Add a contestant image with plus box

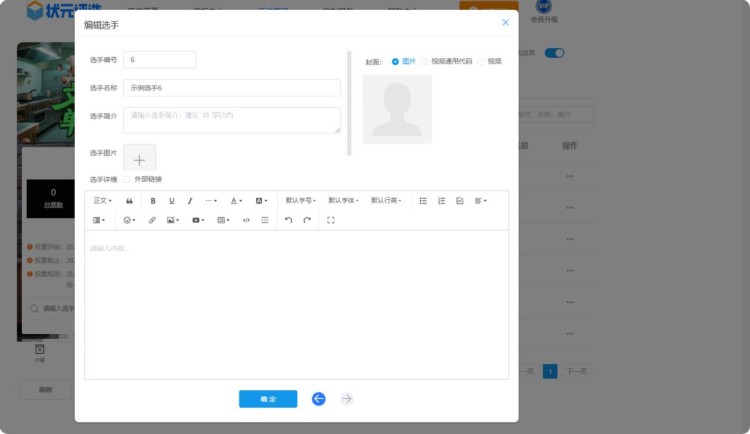139,160
